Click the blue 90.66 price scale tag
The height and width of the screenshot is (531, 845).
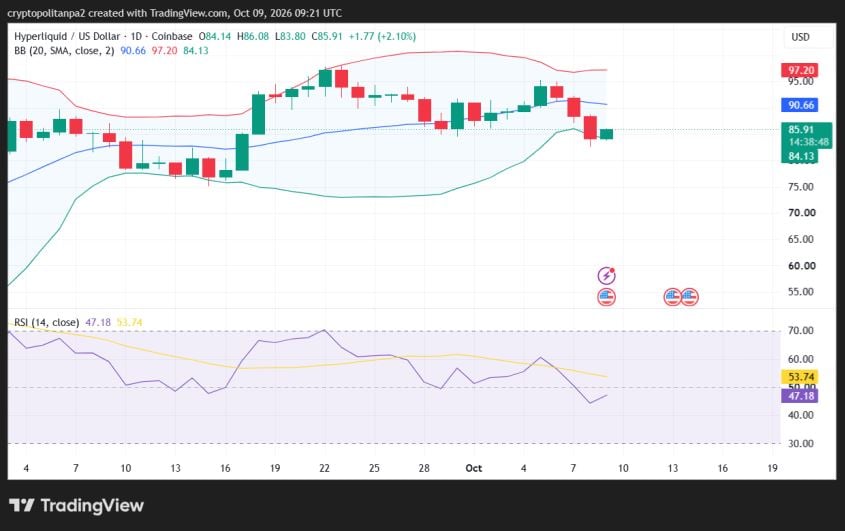(x=800, y=105)
